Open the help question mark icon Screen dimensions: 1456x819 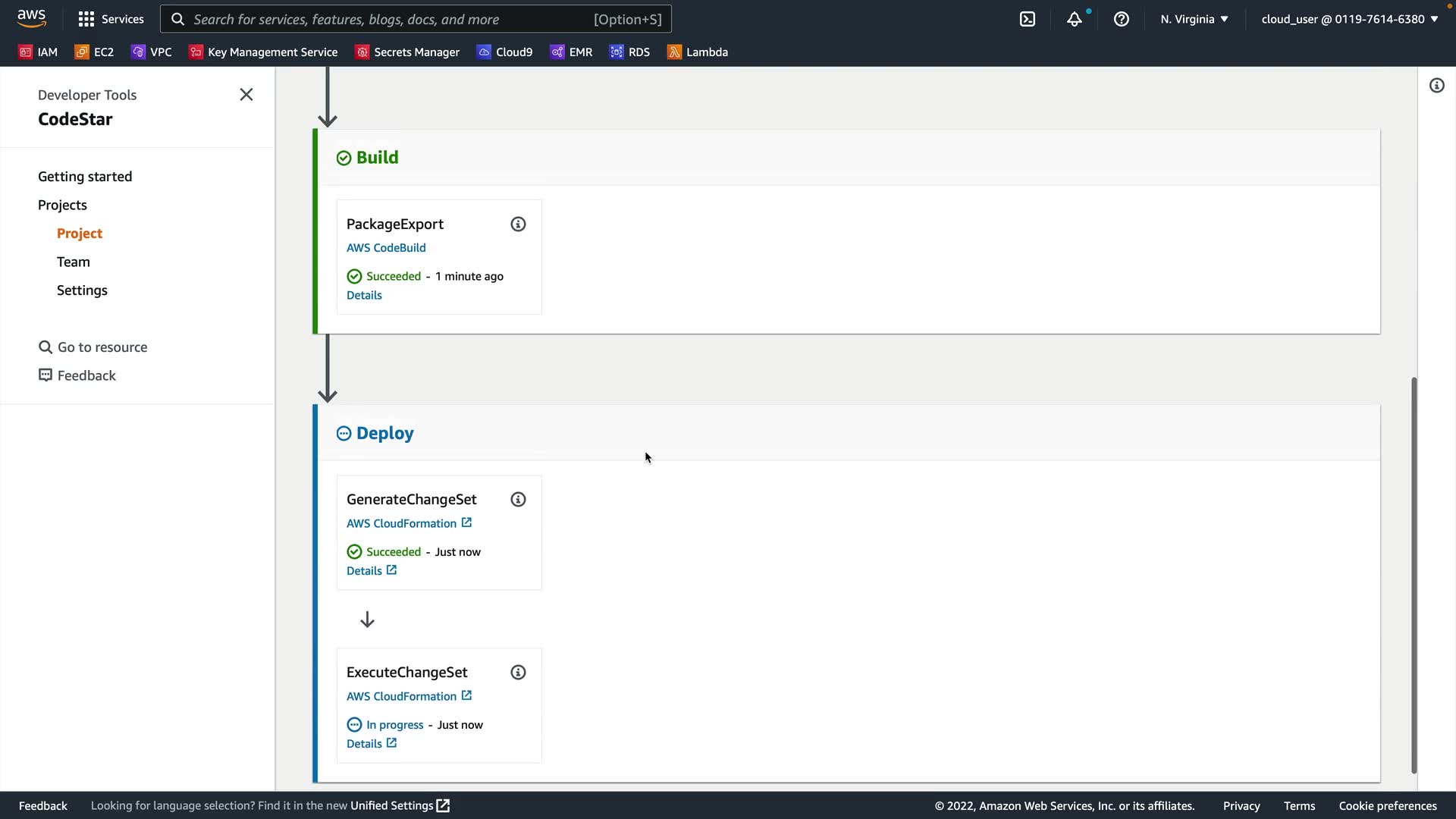point(1122,19)
